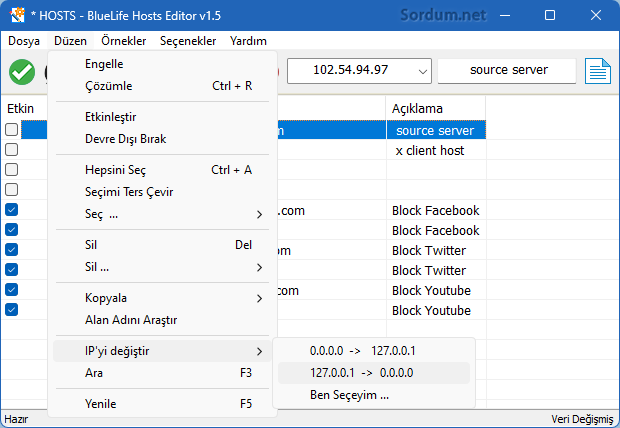Open the Örnekler menu
Screen dimensions: 620x428
click(123, 41)
